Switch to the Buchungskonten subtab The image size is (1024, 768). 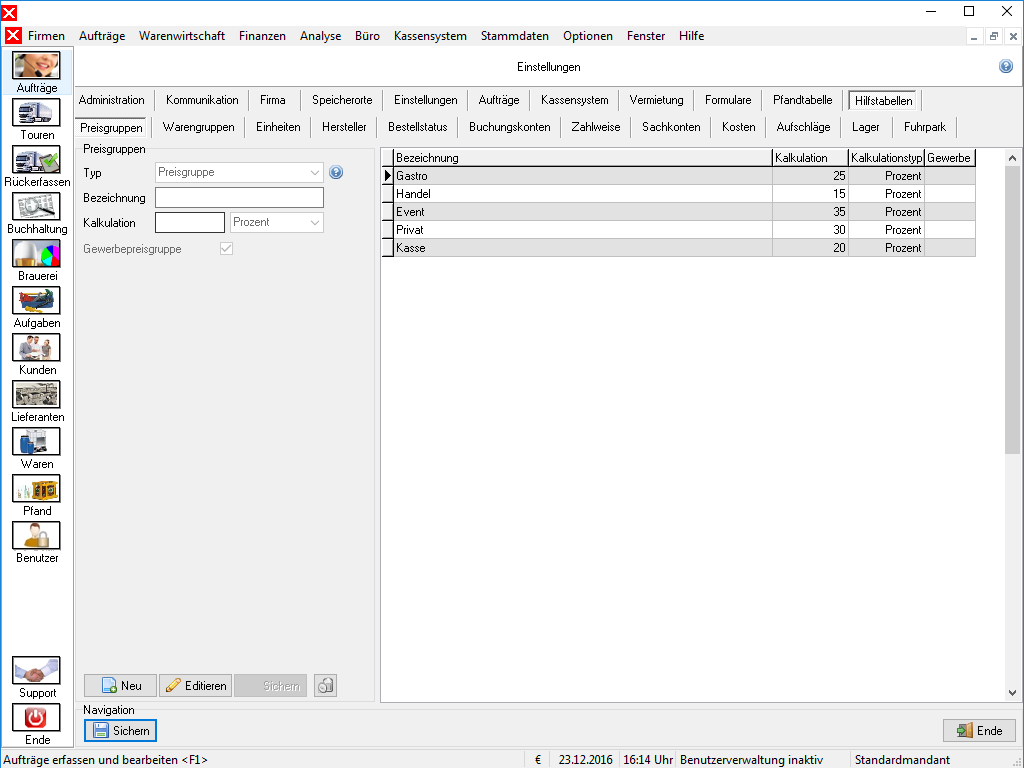tap(509, 127)
